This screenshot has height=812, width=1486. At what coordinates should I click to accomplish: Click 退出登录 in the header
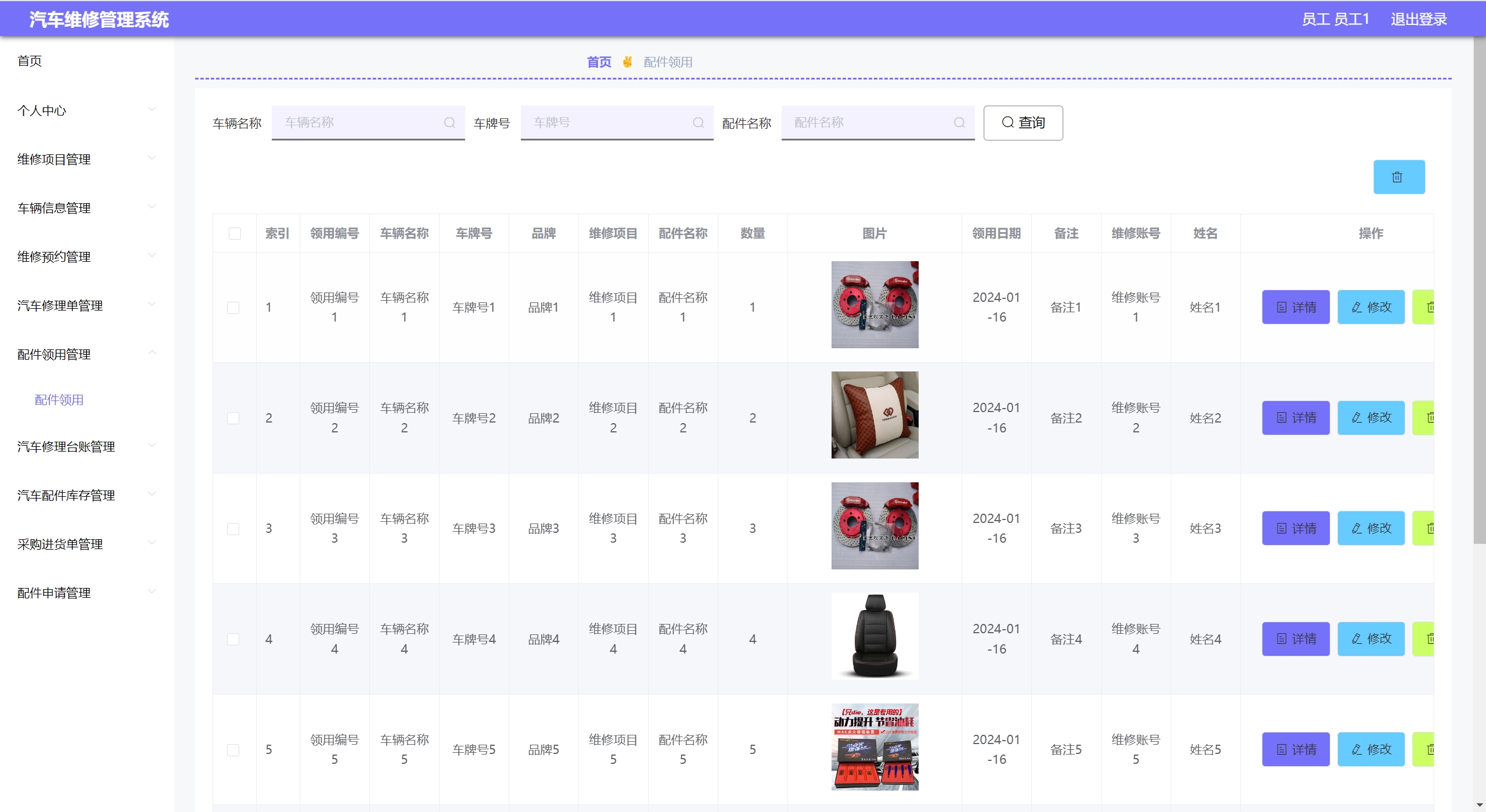(x=1418, y=19)
